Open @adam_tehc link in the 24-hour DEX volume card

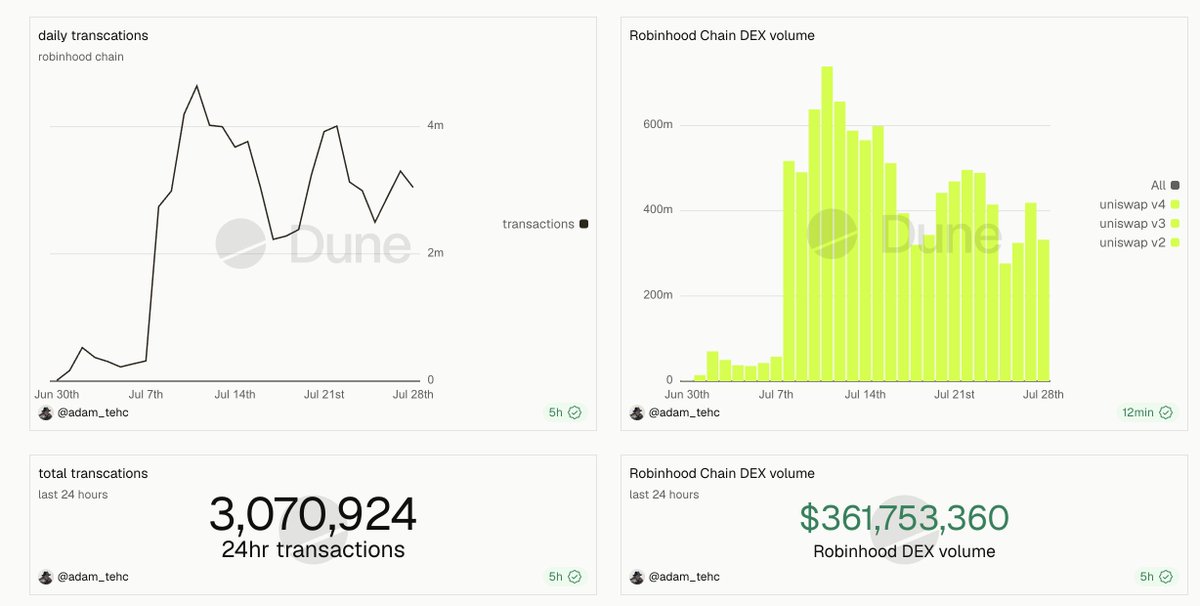tap(684, 577)
